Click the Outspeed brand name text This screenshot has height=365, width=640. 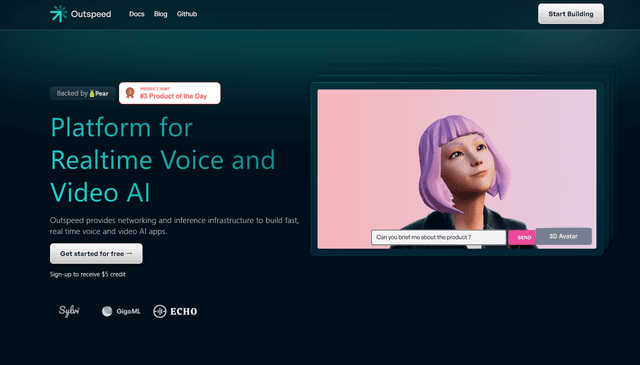(91, 14)
